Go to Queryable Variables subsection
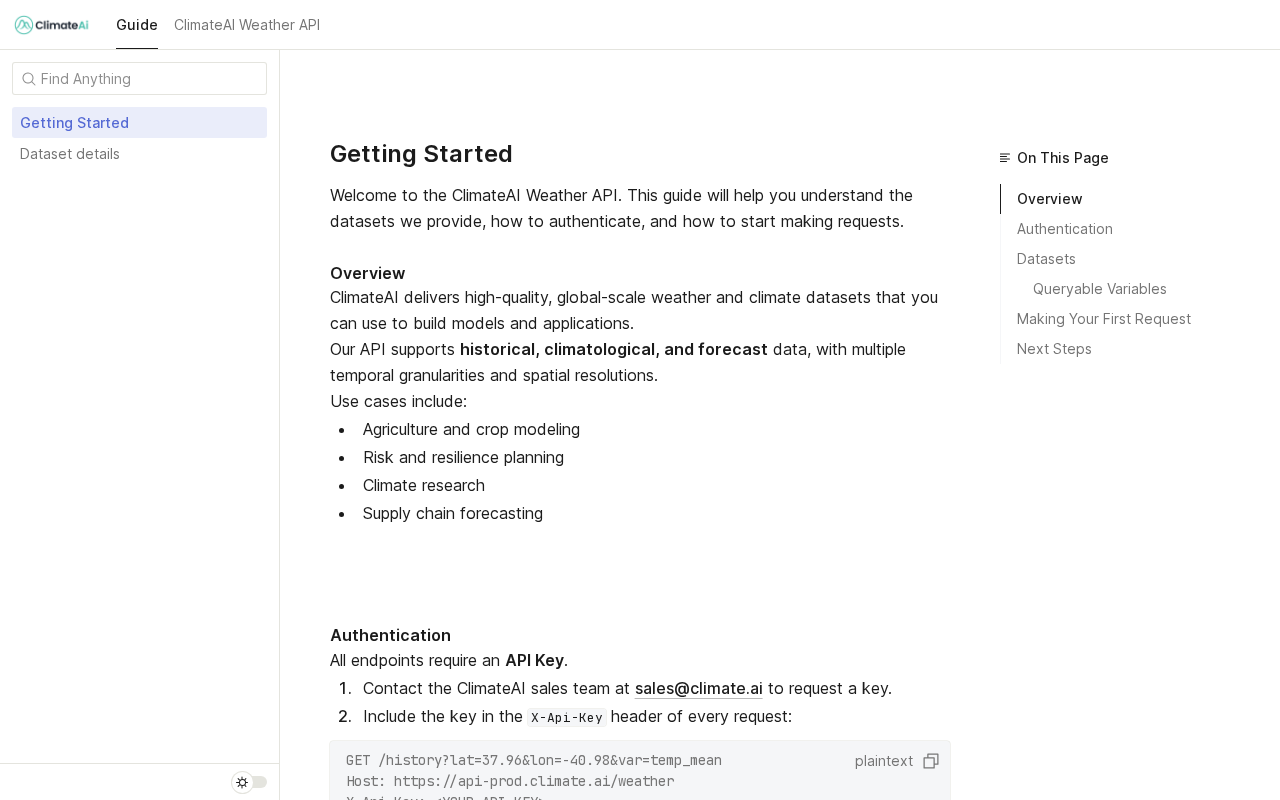This screenshot has width=1280, height=800. tap(1100, 289)
